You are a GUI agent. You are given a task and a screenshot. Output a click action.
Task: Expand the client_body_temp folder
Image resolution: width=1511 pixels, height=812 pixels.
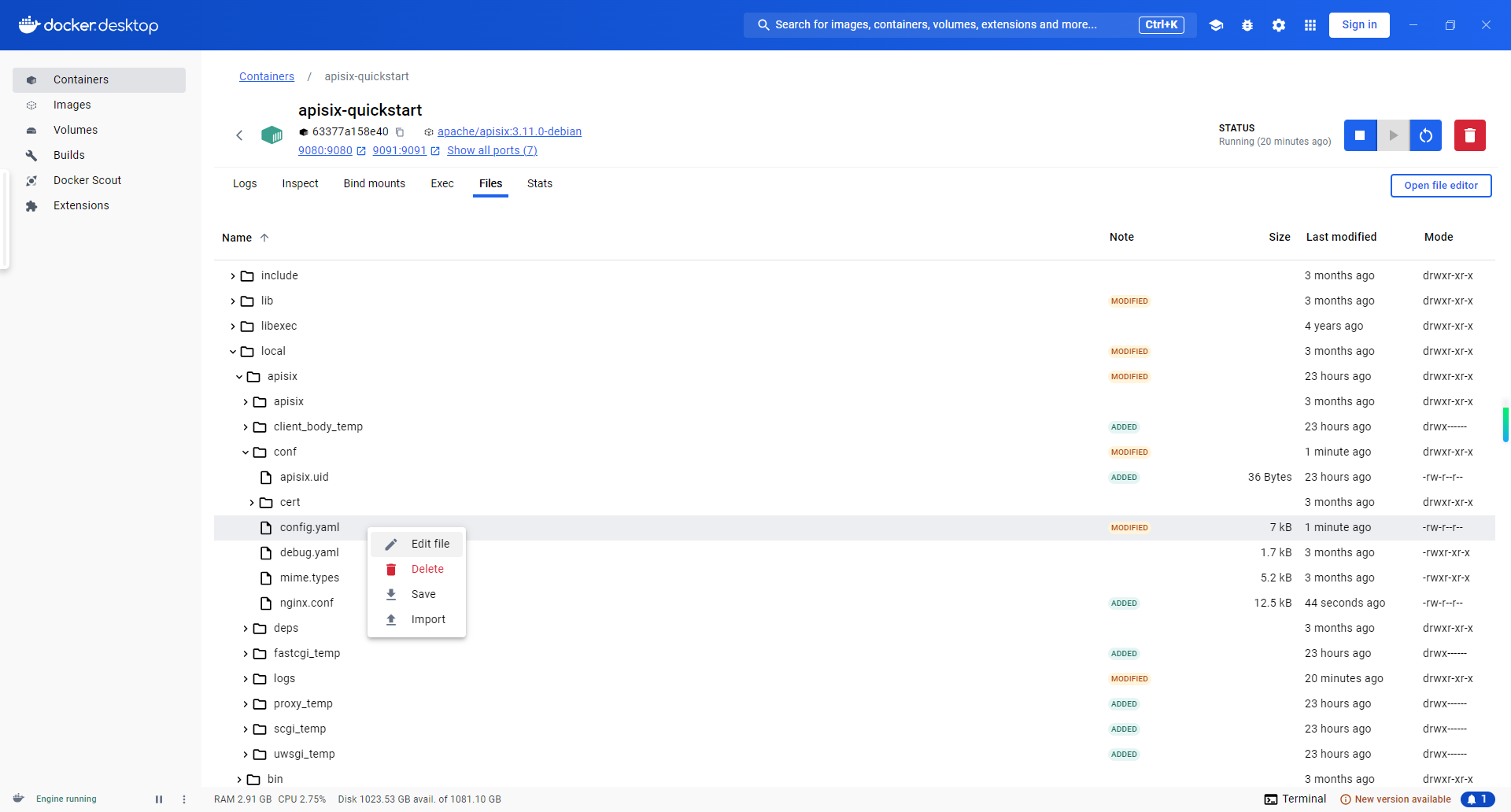(x=246, y=427)
